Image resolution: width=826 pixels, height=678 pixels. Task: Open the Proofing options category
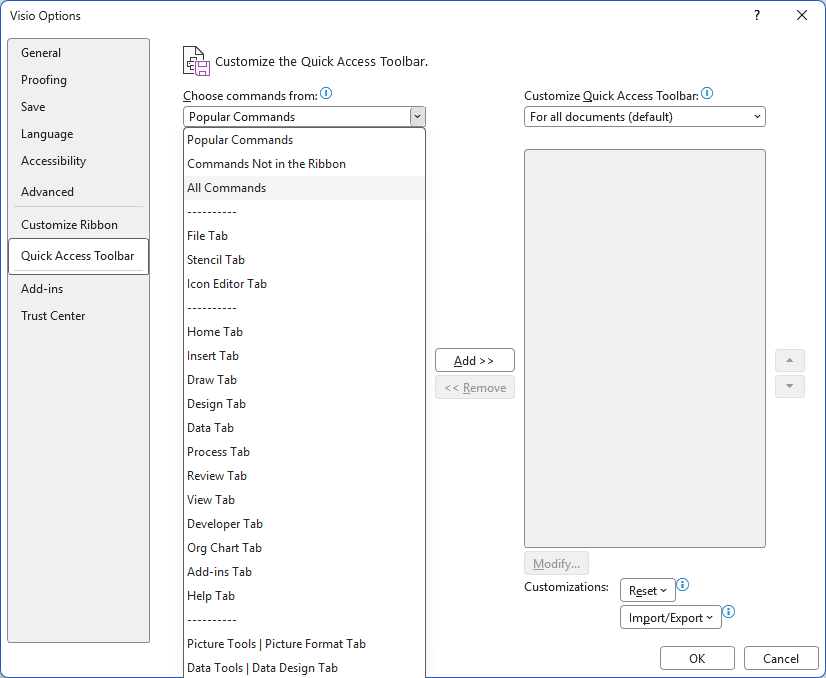(x=78, y=80)
